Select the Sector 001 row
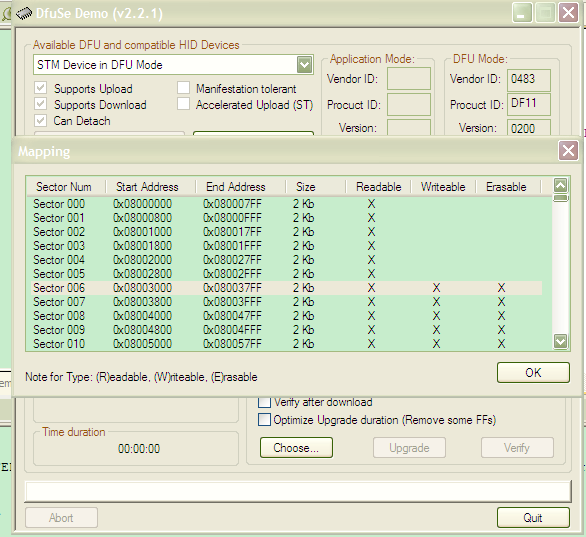Image resolution: width=586 pixels, height=537 pixels. (287, 218)
